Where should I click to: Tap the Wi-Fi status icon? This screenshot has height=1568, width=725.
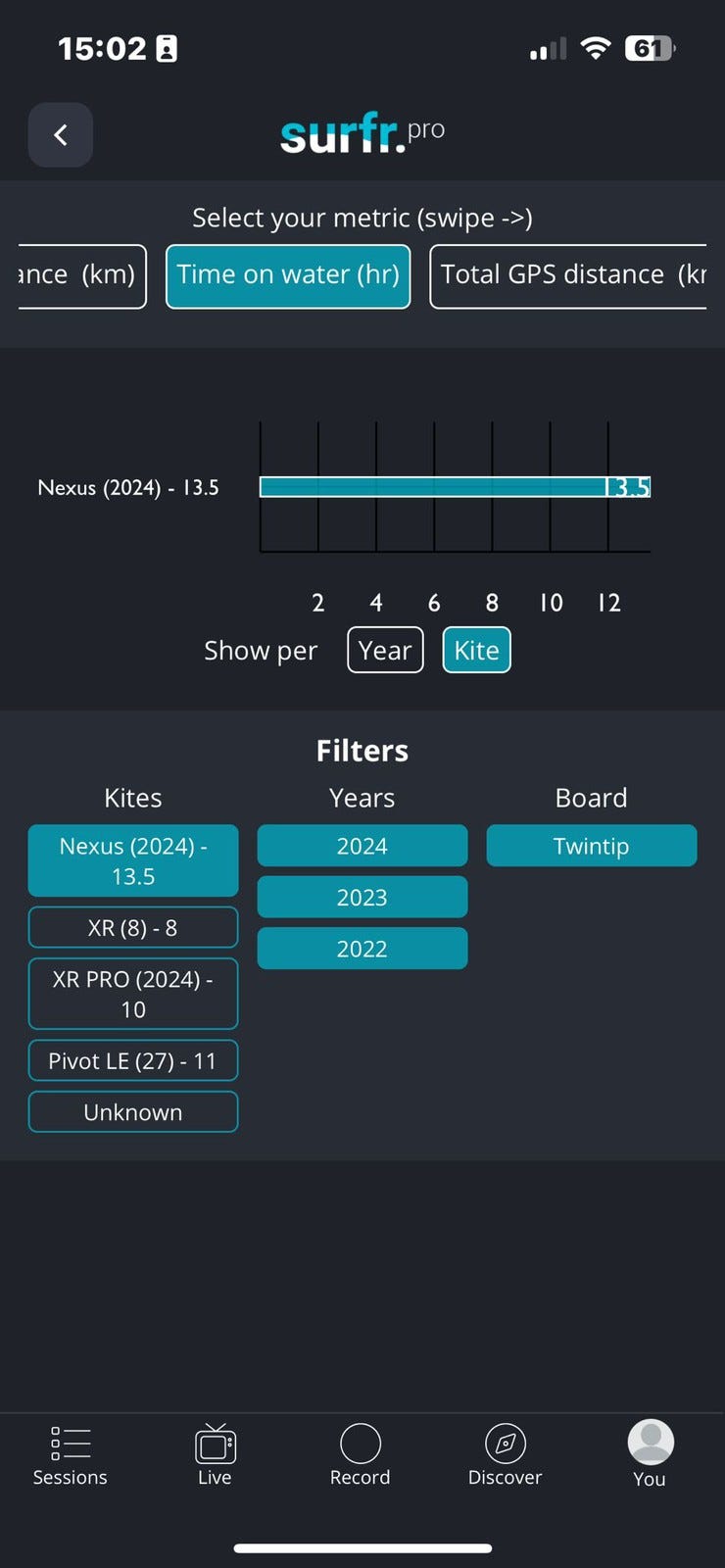coord(595,48)
